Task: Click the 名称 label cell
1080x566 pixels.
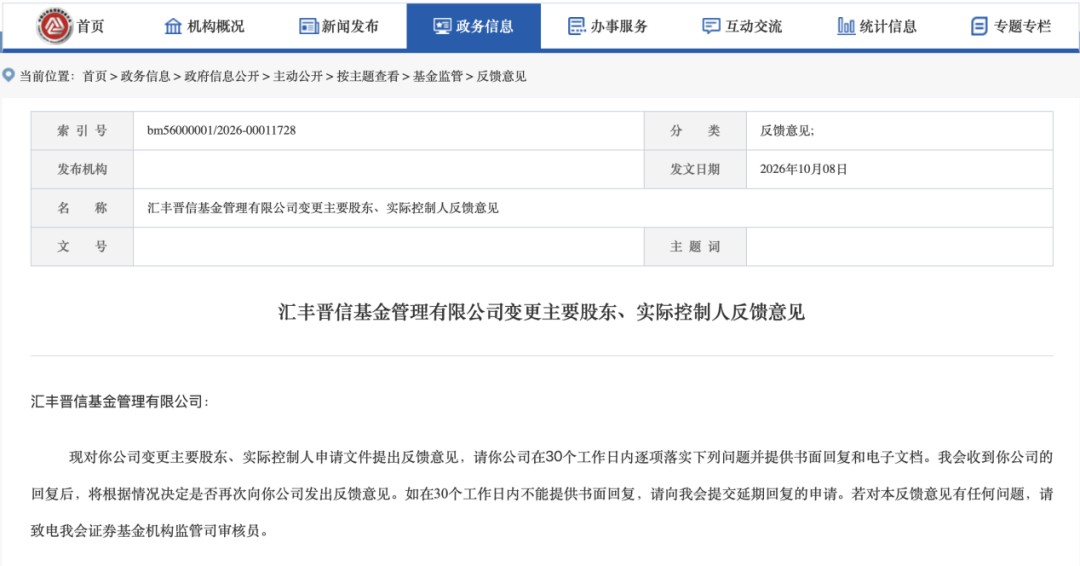Action: (82, 208)
